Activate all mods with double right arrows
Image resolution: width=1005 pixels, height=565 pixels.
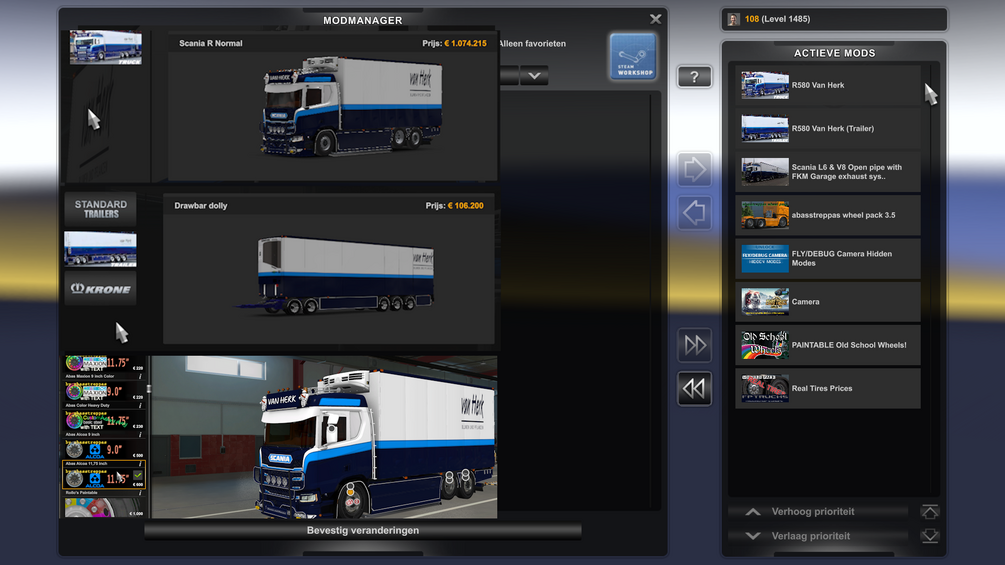694,345
